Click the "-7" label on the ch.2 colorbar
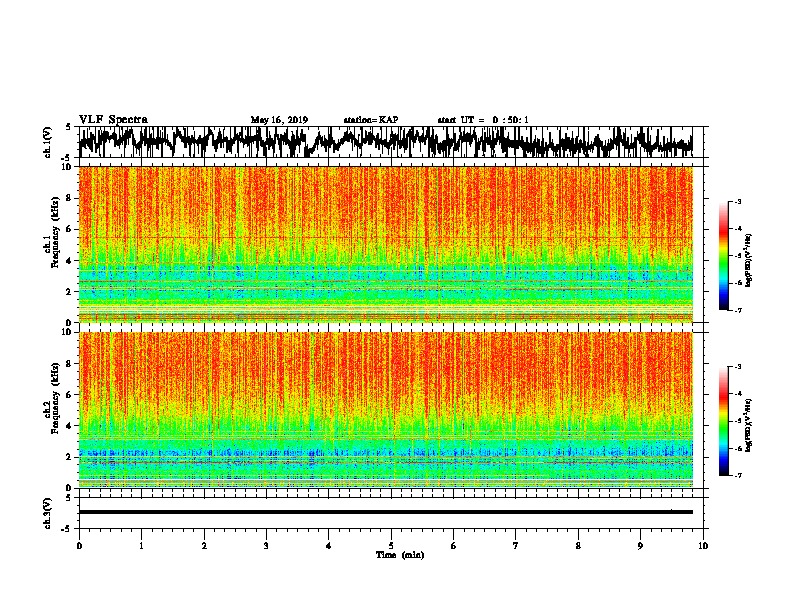This screenshot has width=792, height=612. (737, 476)
